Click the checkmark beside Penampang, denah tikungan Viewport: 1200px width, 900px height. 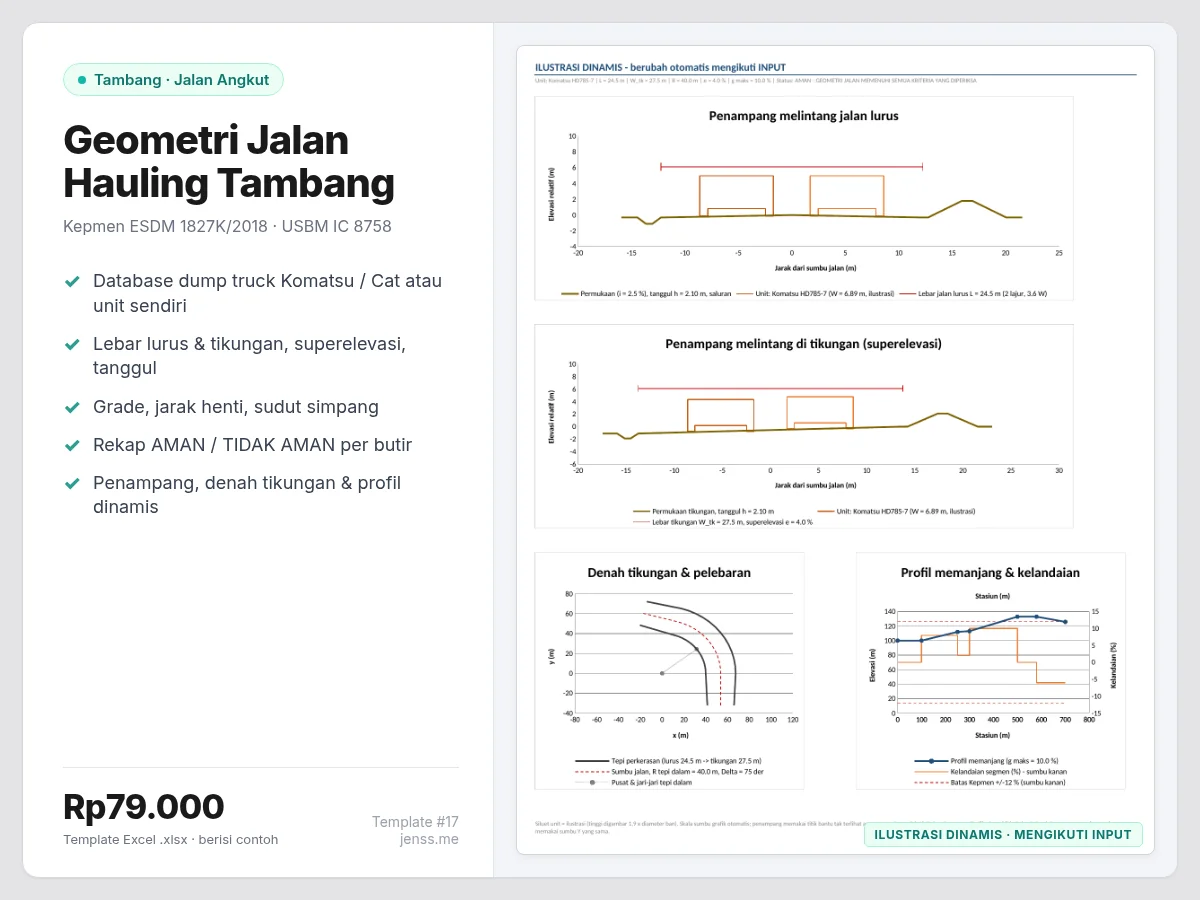[x=72, y=484]
